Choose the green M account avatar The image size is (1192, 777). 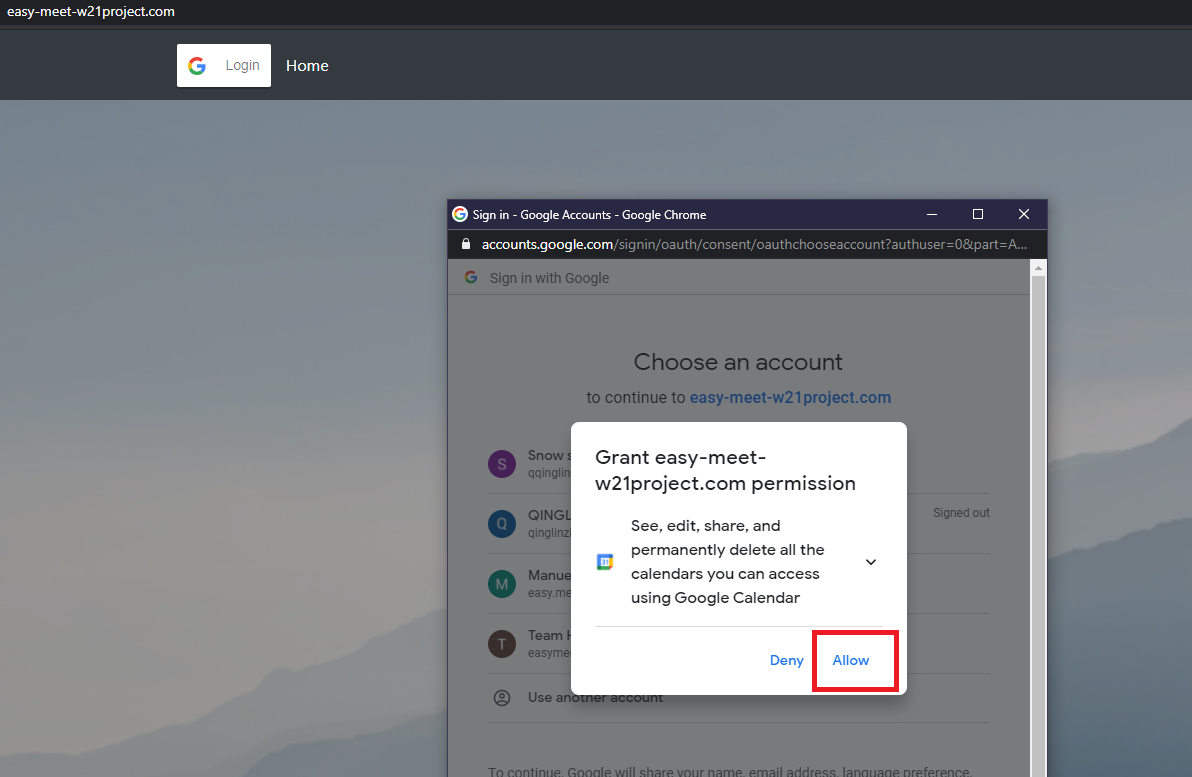pos(502,584)
